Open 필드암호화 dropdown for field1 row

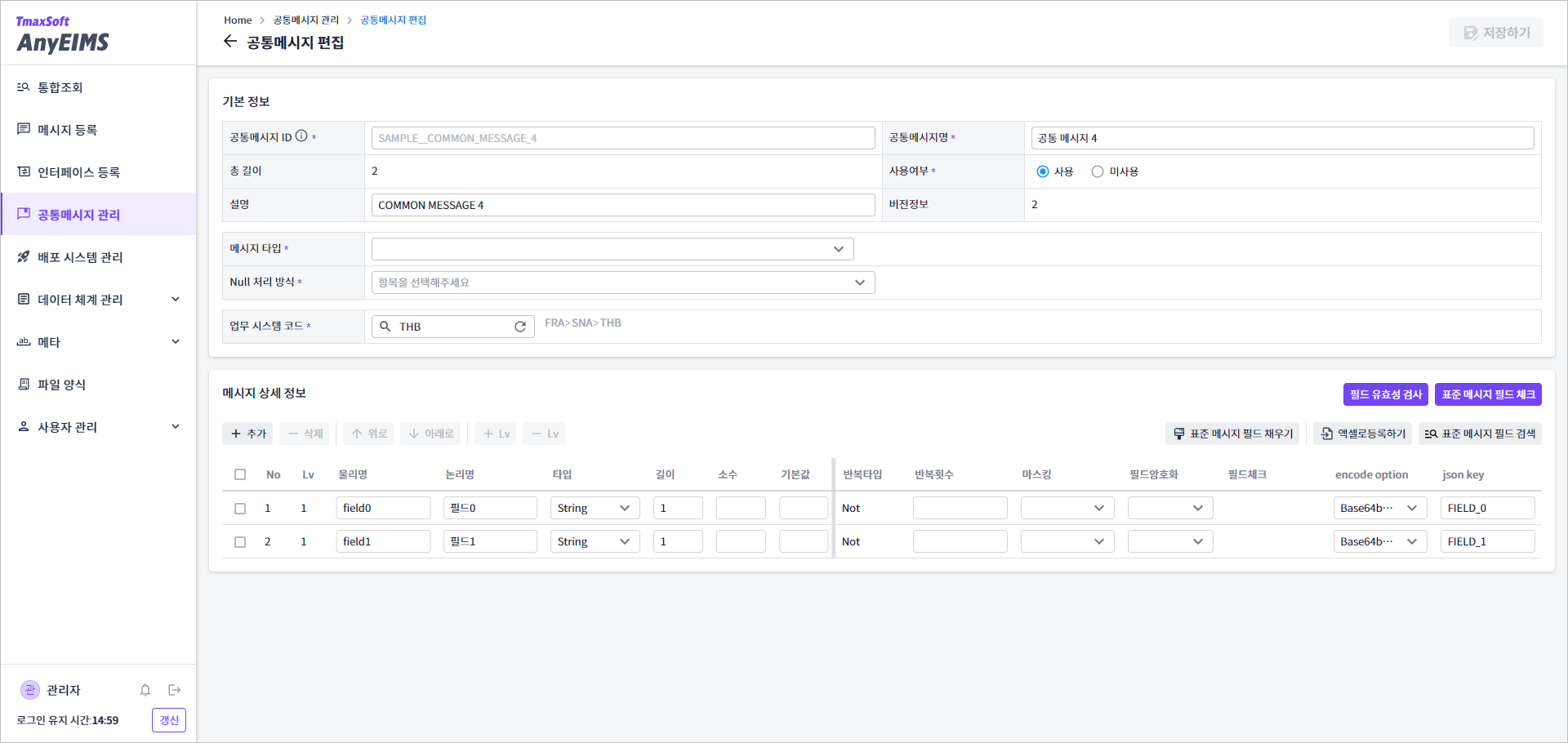tap(1170, 541)
